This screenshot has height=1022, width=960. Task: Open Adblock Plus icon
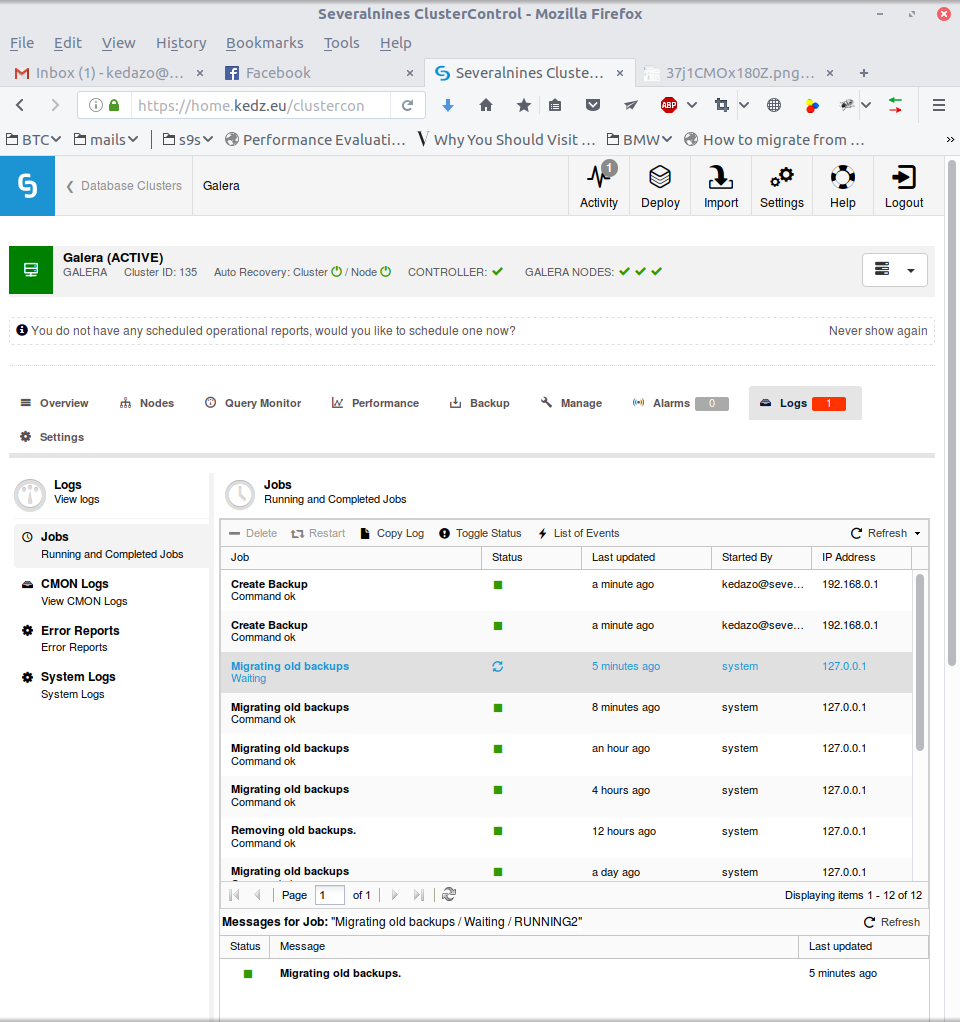pos(669,106)
